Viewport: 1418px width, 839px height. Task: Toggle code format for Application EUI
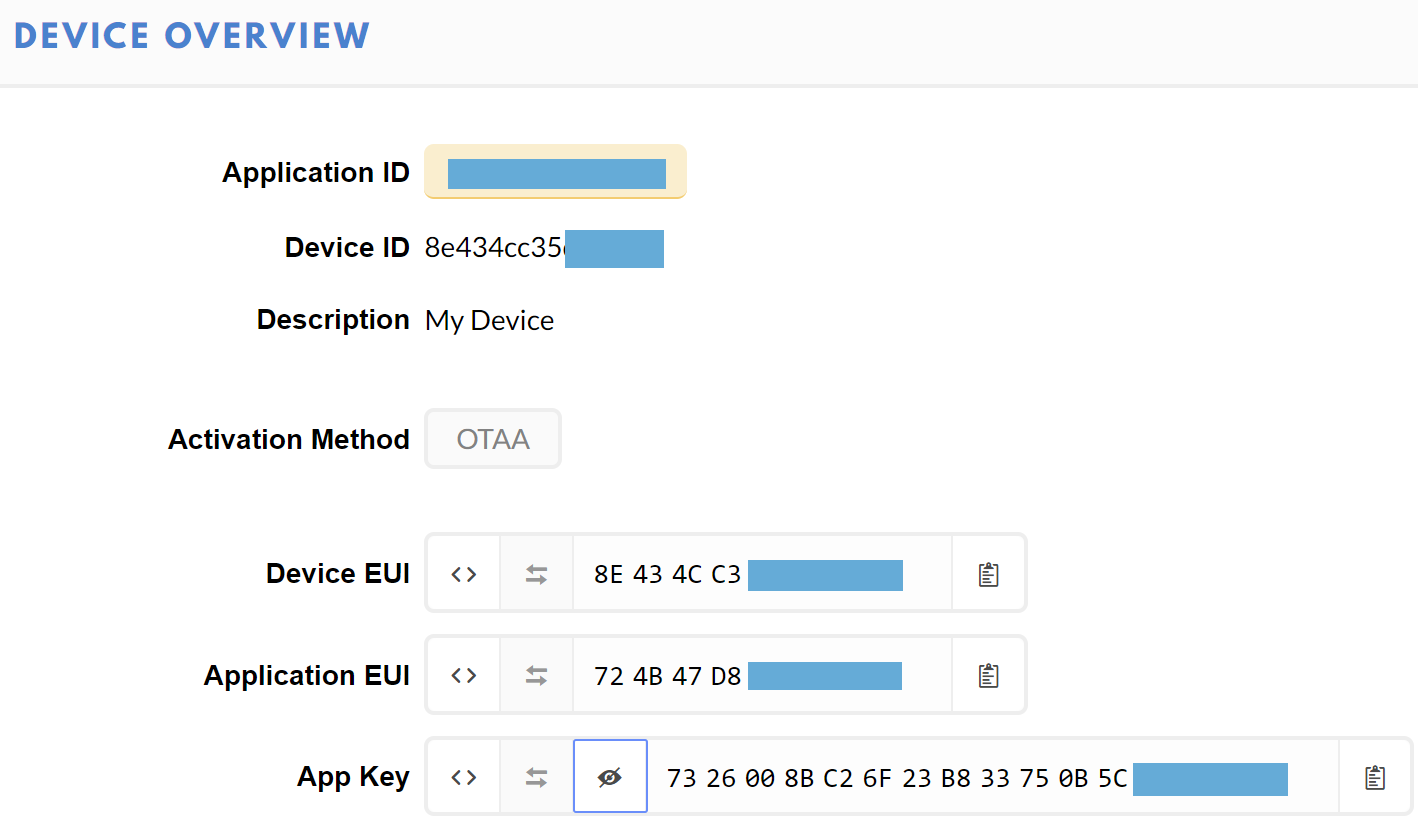click(463, 676)
